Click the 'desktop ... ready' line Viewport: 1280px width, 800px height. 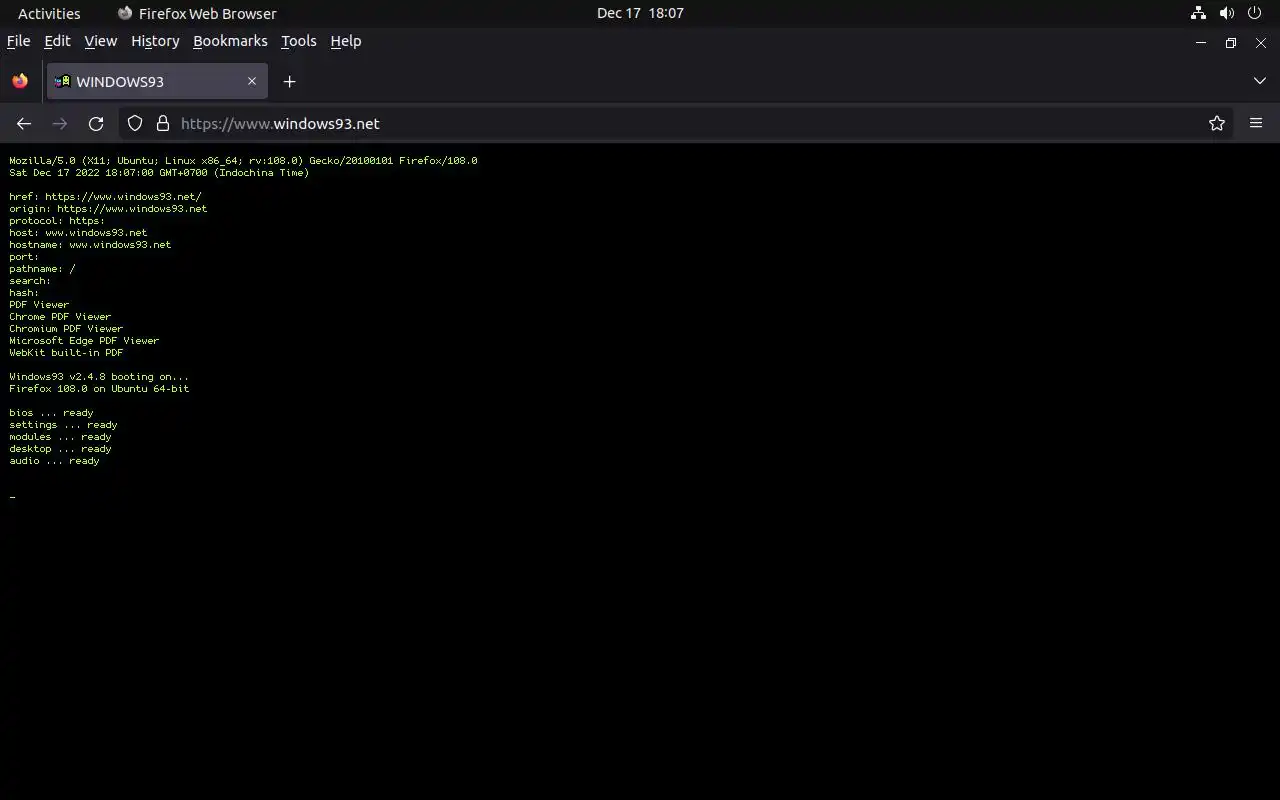tap(60, 449)
